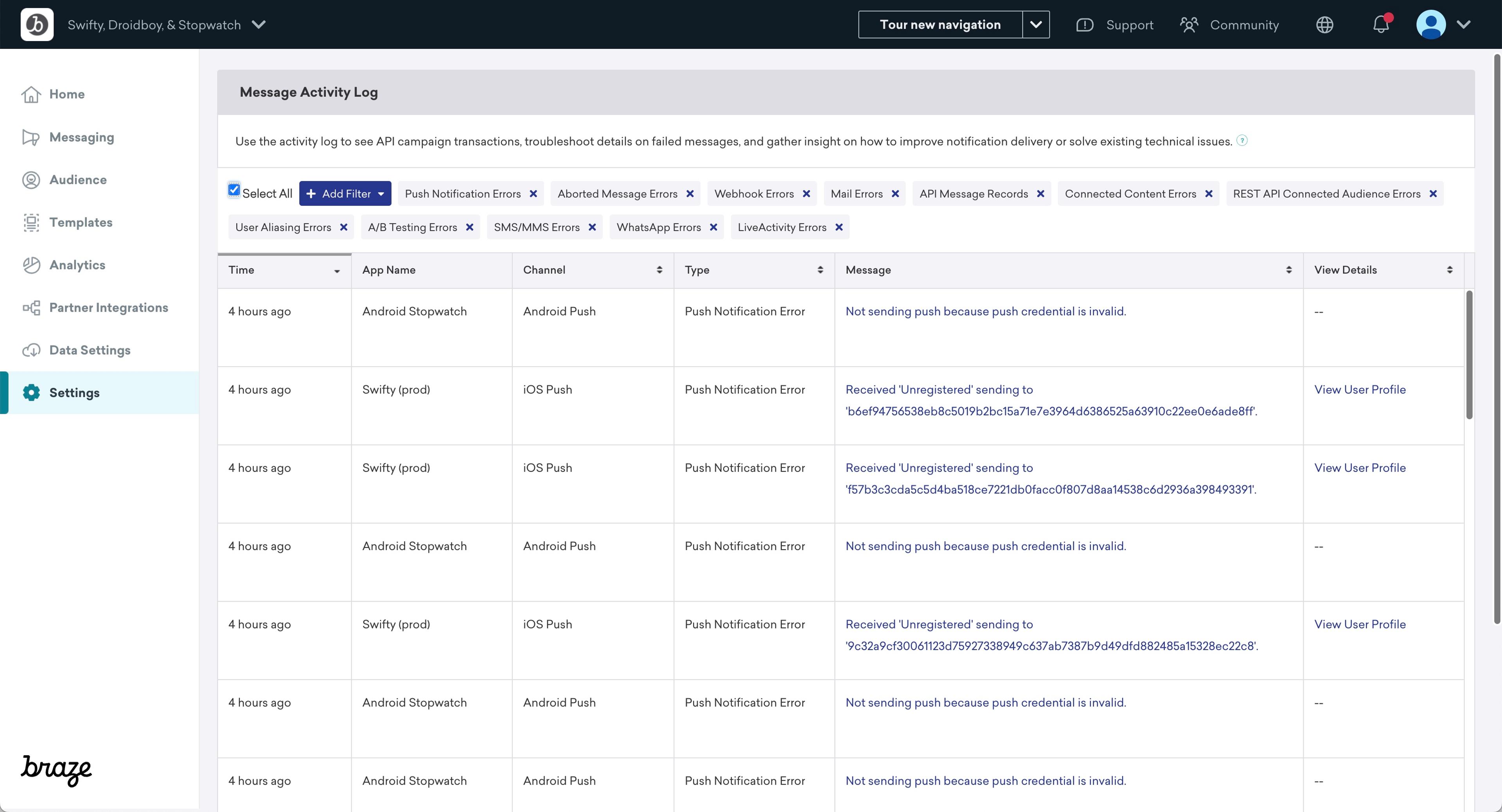This screenshot has width=1502, height=812.
Task: Click the Support chat icon in header
Action: tap(1085, 24)
